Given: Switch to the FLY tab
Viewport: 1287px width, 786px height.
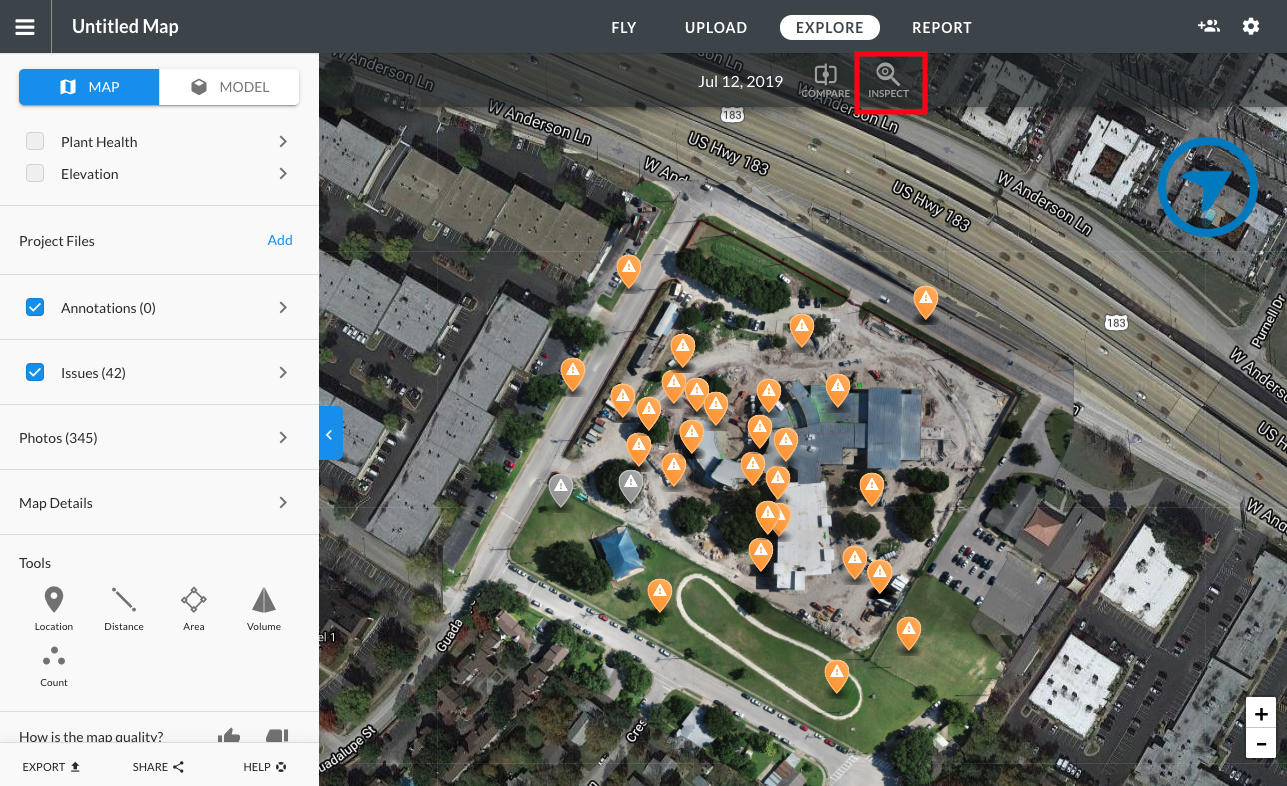Looking at the screenshot, I should coord(624,27).
